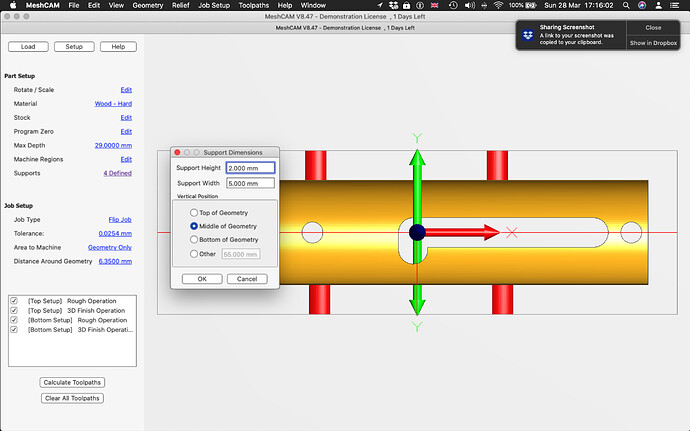Screen dimensions: 690x431
Task: Click the Siri icon in menu bar
Action: 642,5
